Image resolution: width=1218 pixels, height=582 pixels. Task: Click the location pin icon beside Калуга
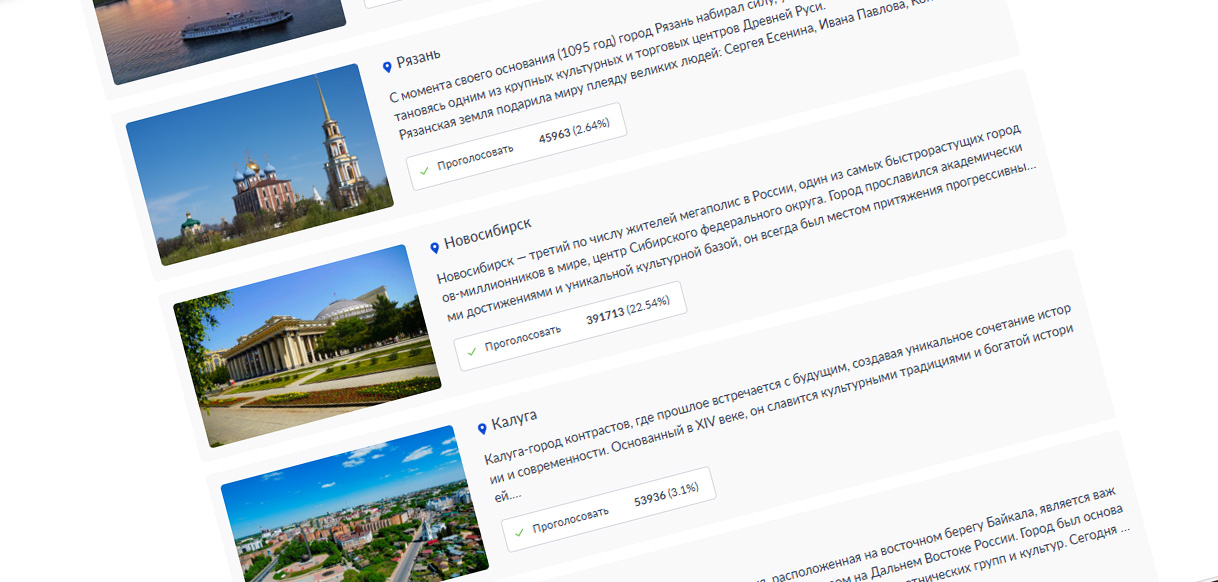pyautogui.click(x=482, y=428)
